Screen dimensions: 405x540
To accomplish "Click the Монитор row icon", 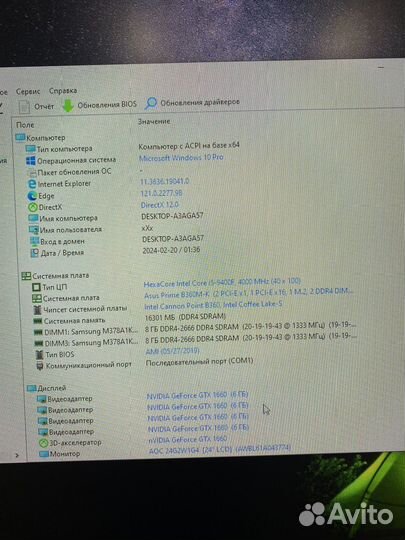I will pos(44,454).
